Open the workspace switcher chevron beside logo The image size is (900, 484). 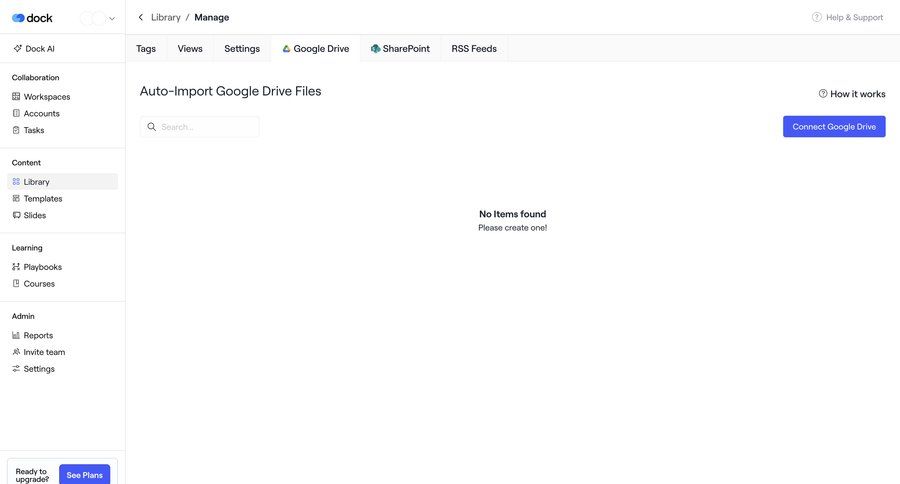click(x=112, y=18)
